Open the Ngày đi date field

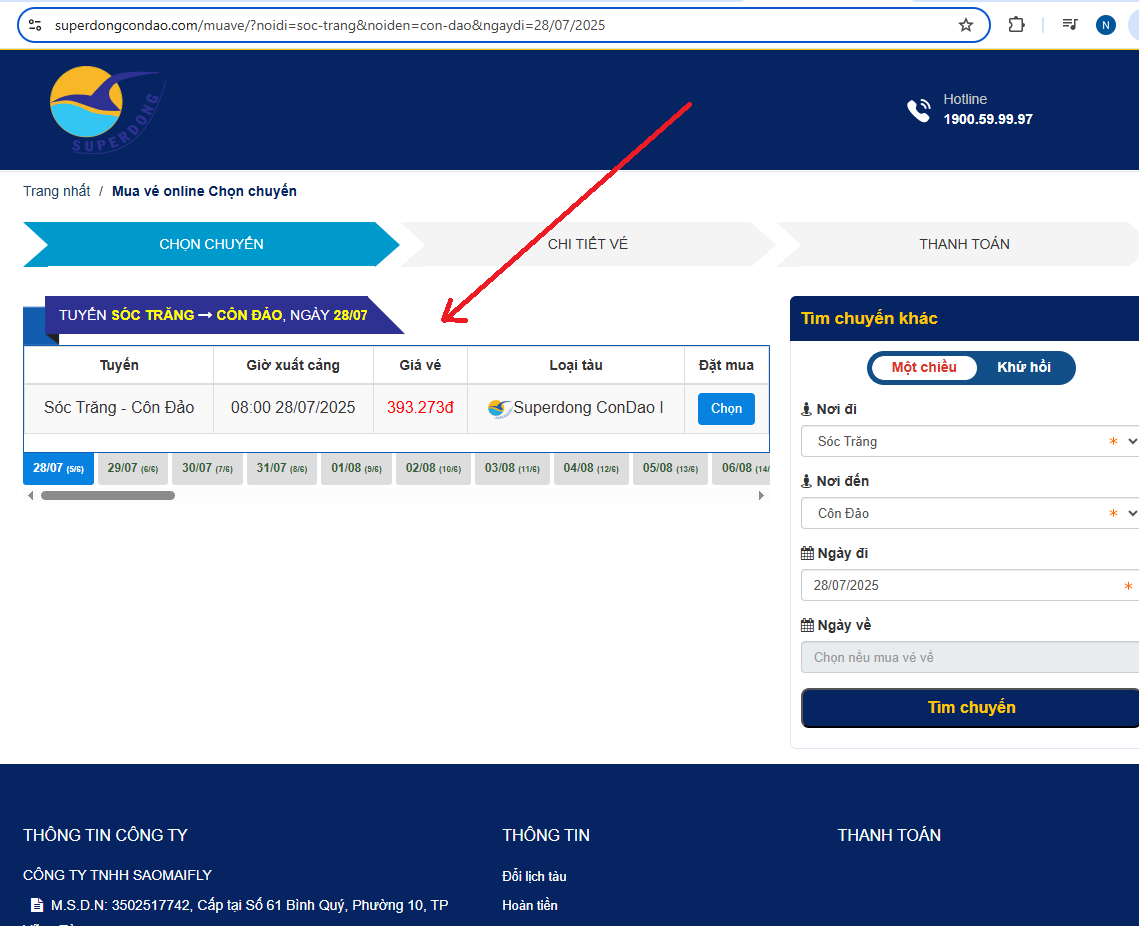970,585
